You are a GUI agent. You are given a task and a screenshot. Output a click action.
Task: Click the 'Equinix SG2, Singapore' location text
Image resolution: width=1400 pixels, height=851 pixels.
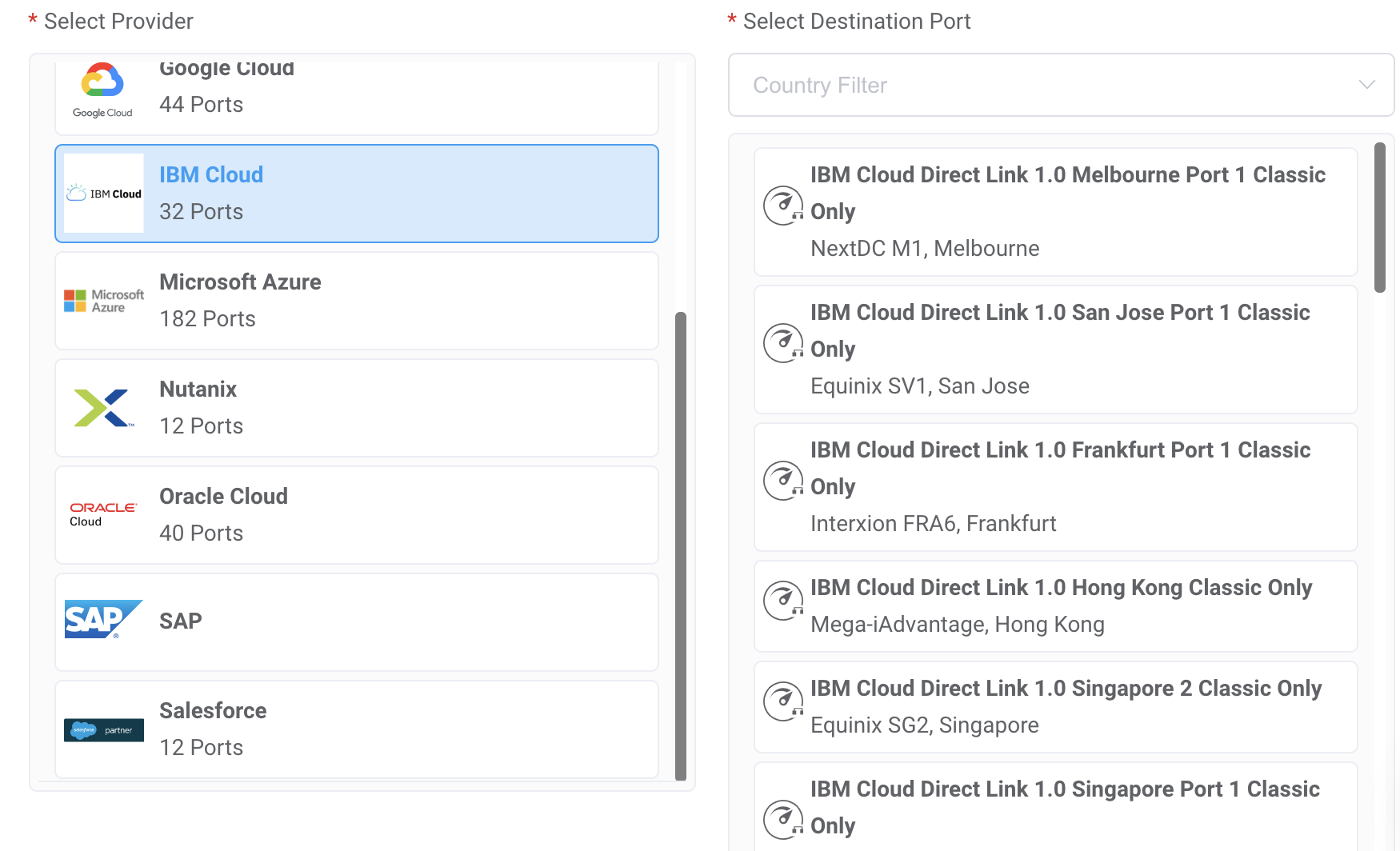[x=925, y=725]
